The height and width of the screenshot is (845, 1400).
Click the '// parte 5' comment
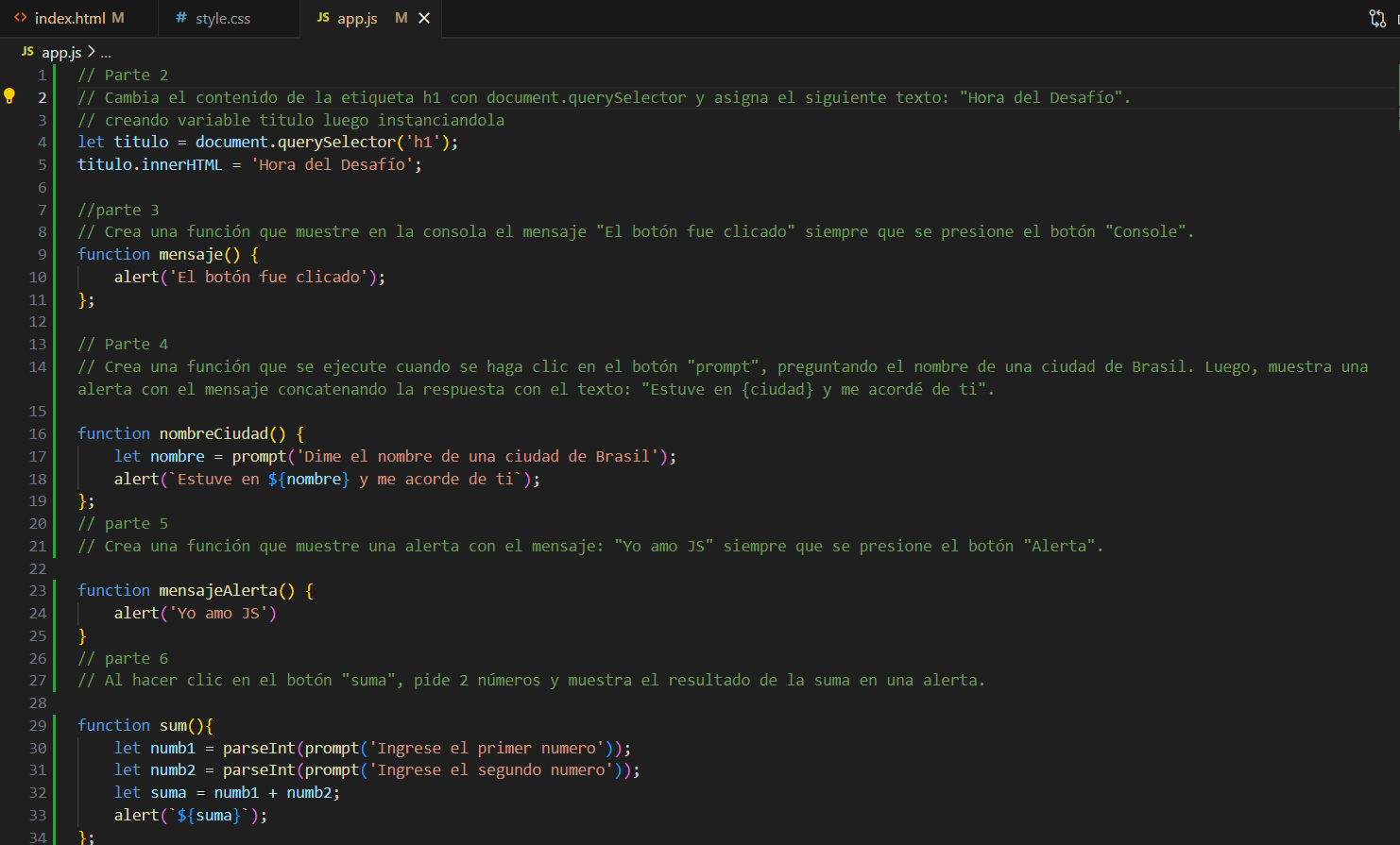pos(123,523)
